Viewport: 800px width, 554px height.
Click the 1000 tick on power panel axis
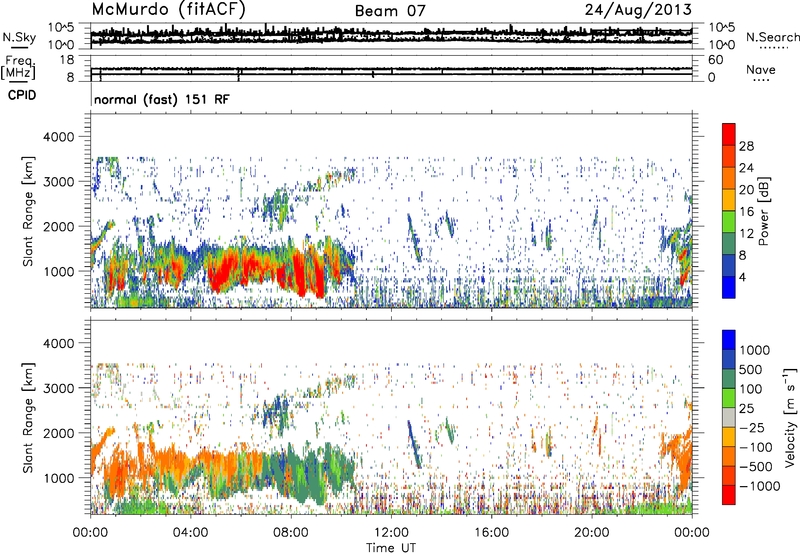58,271
